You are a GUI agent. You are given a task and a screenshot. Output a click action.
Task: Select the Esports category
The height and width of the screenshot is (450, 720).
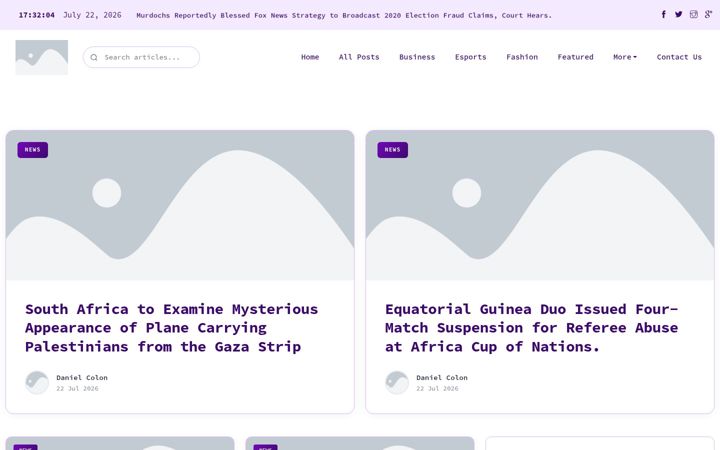click(x=470, y=57)
